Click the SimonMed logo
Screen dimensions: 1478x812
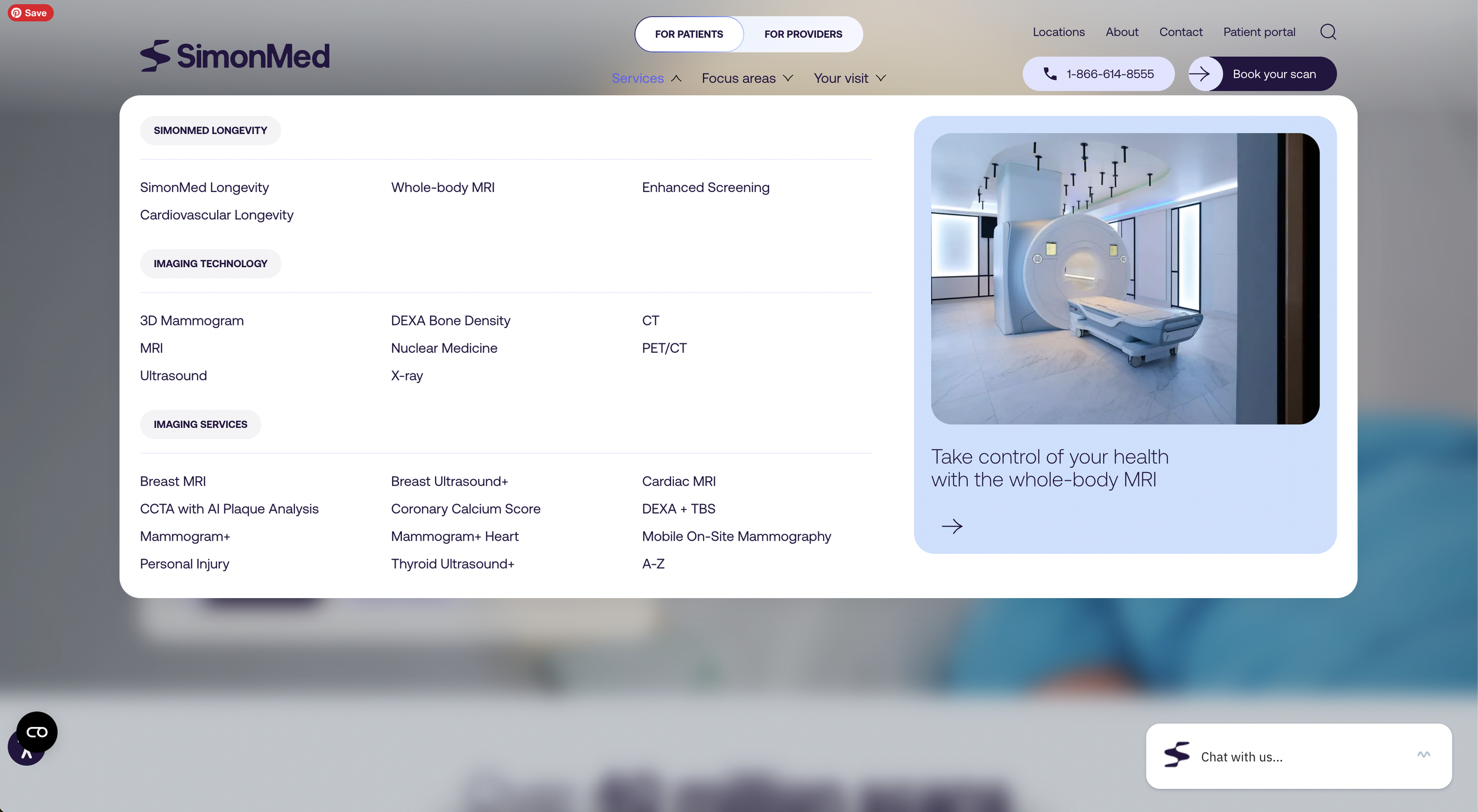click(235, 56)
